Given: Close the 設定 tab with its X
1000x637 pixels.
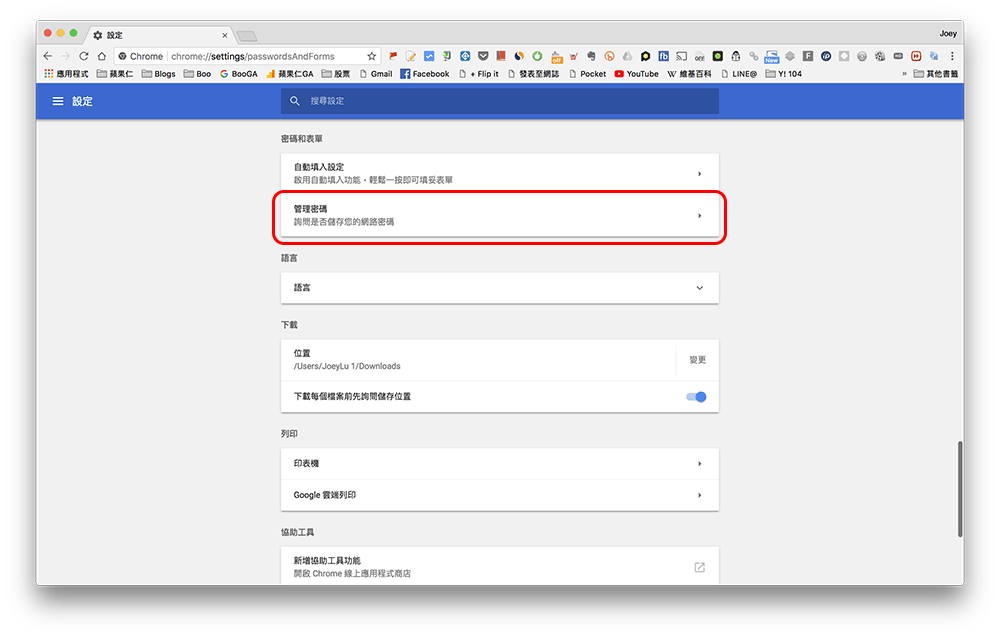Looking at the screenshot, I should coord(224,36).
